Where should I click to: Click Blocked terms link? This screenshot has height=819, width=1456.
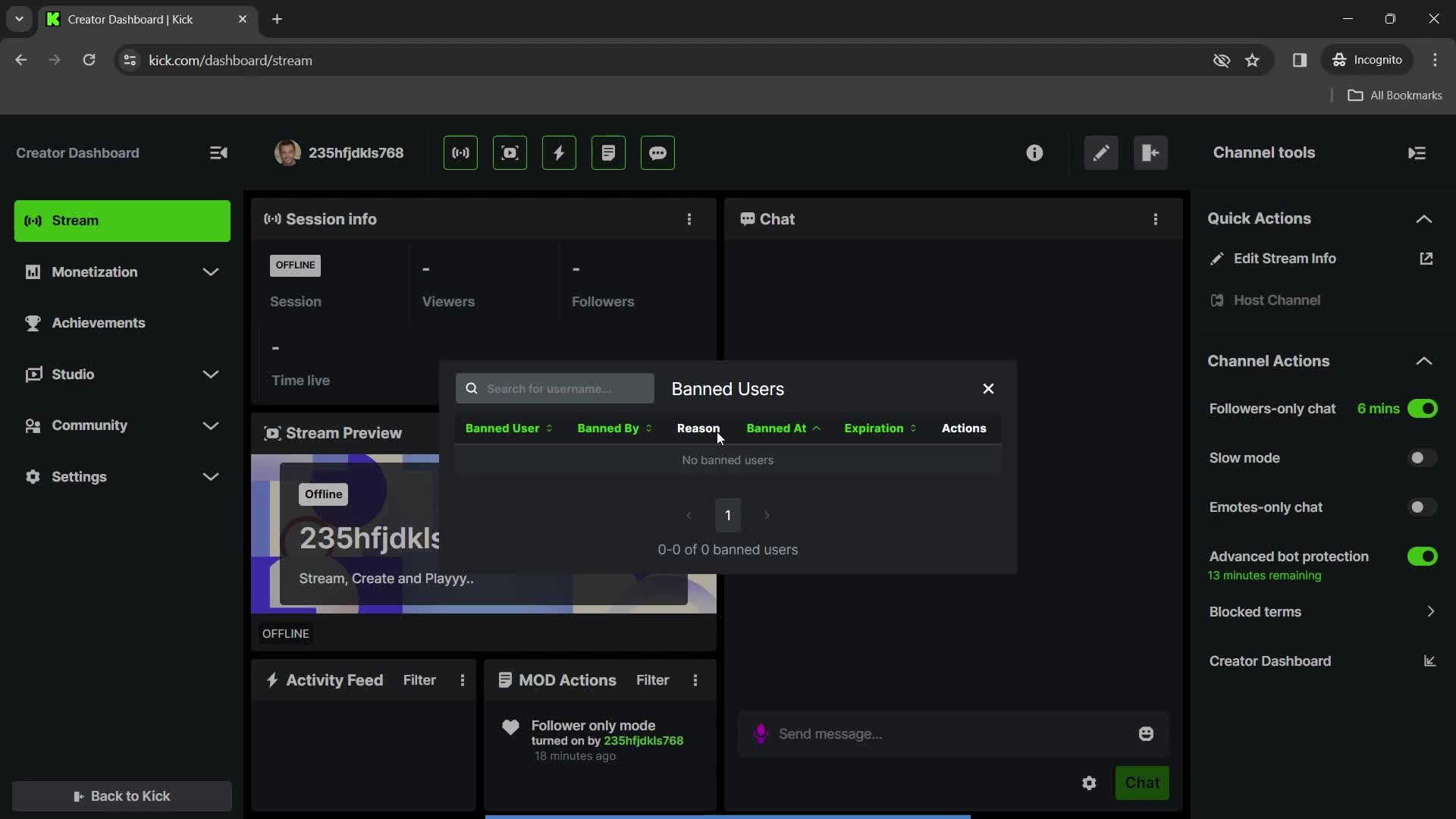pos(1256,611)
